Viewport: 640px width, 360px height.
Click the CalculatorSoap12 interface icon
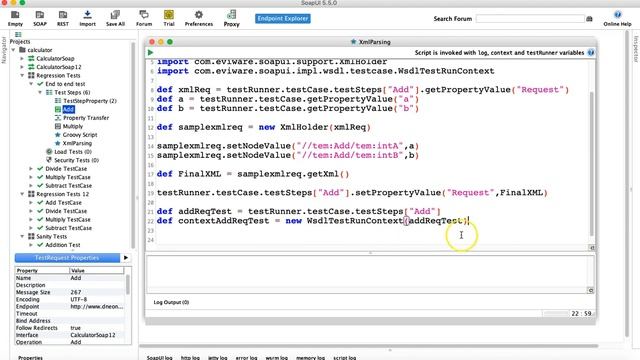coord(31,67)
